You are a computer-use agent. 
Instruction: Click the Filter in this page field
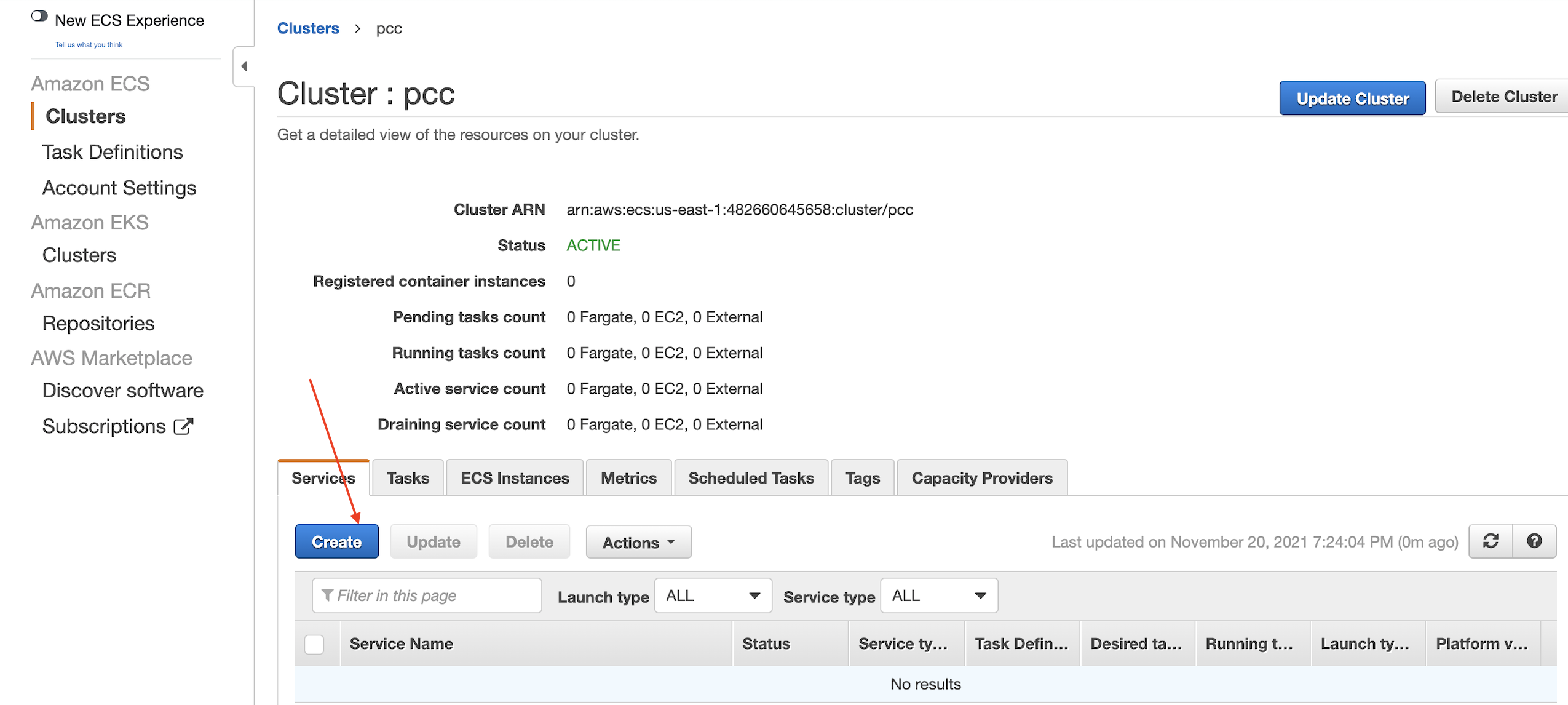pyautogui.click(x=427, y=595)
